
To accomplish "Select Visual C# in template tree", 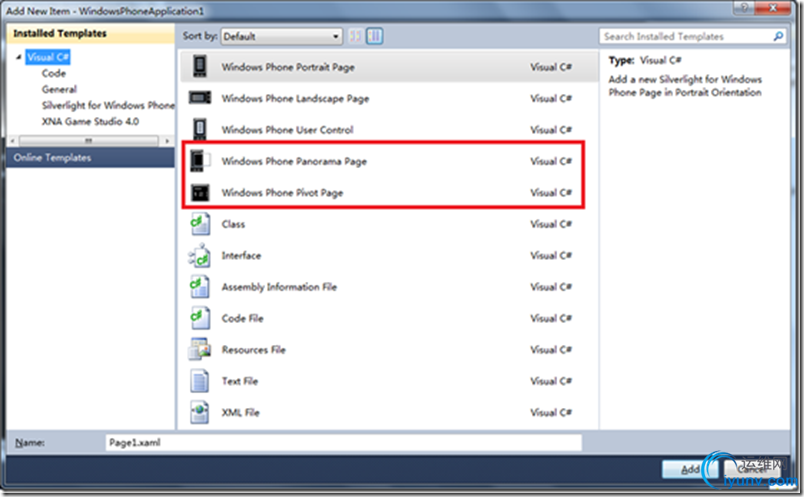I will point(48,57).
